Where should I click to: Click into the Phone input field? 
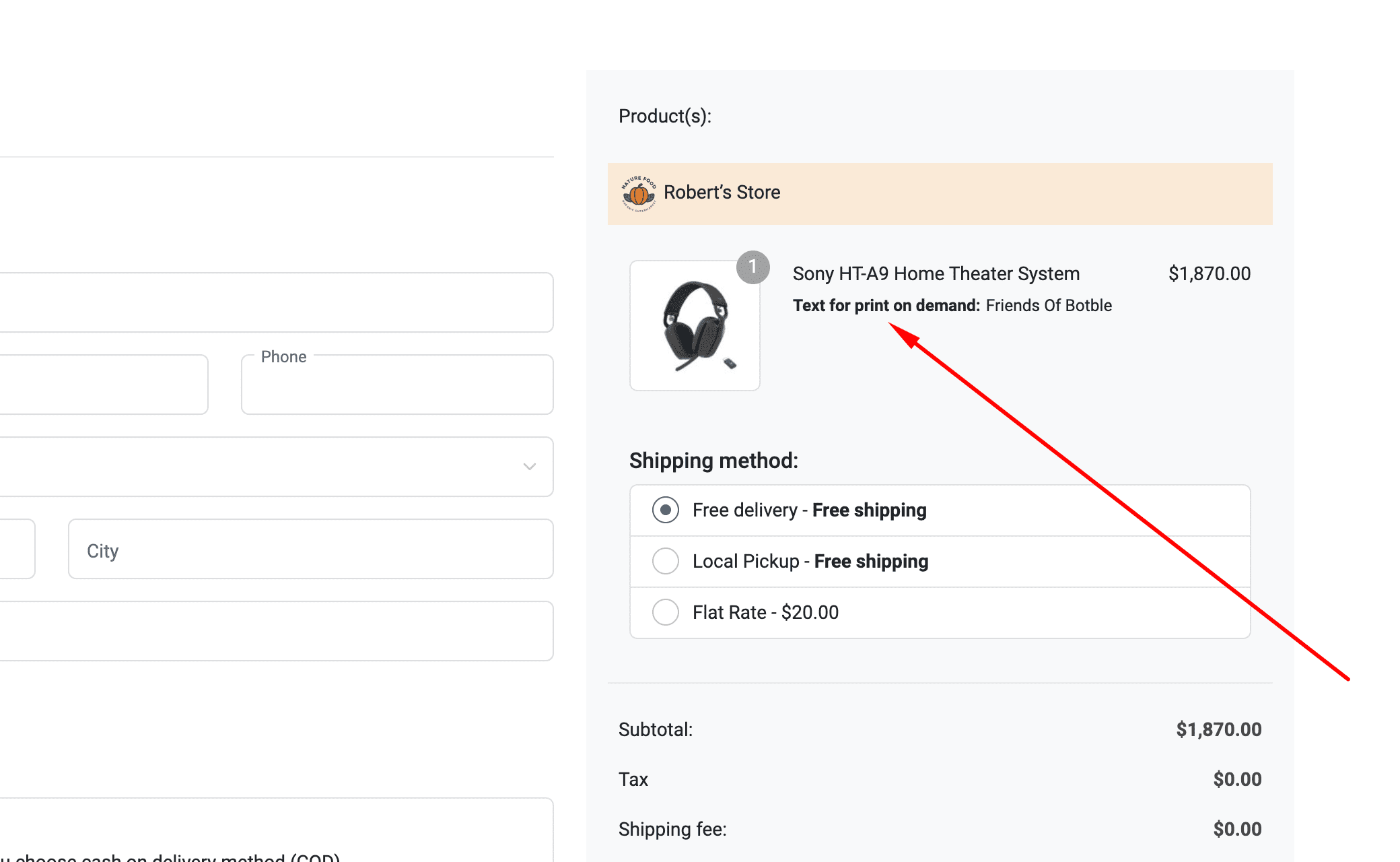click(397, 387)
